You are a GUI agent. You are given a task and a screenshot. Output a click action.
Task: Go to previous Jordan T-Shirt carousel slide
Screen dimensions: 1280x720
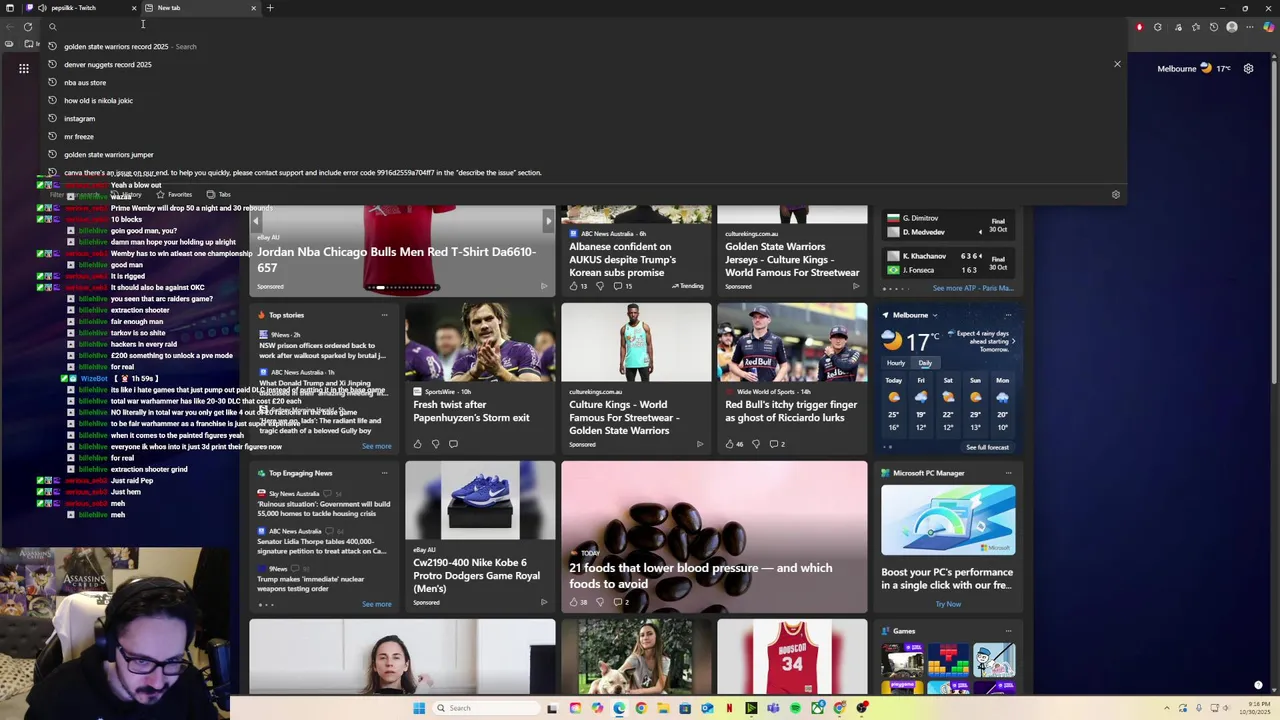coord(256,220)
